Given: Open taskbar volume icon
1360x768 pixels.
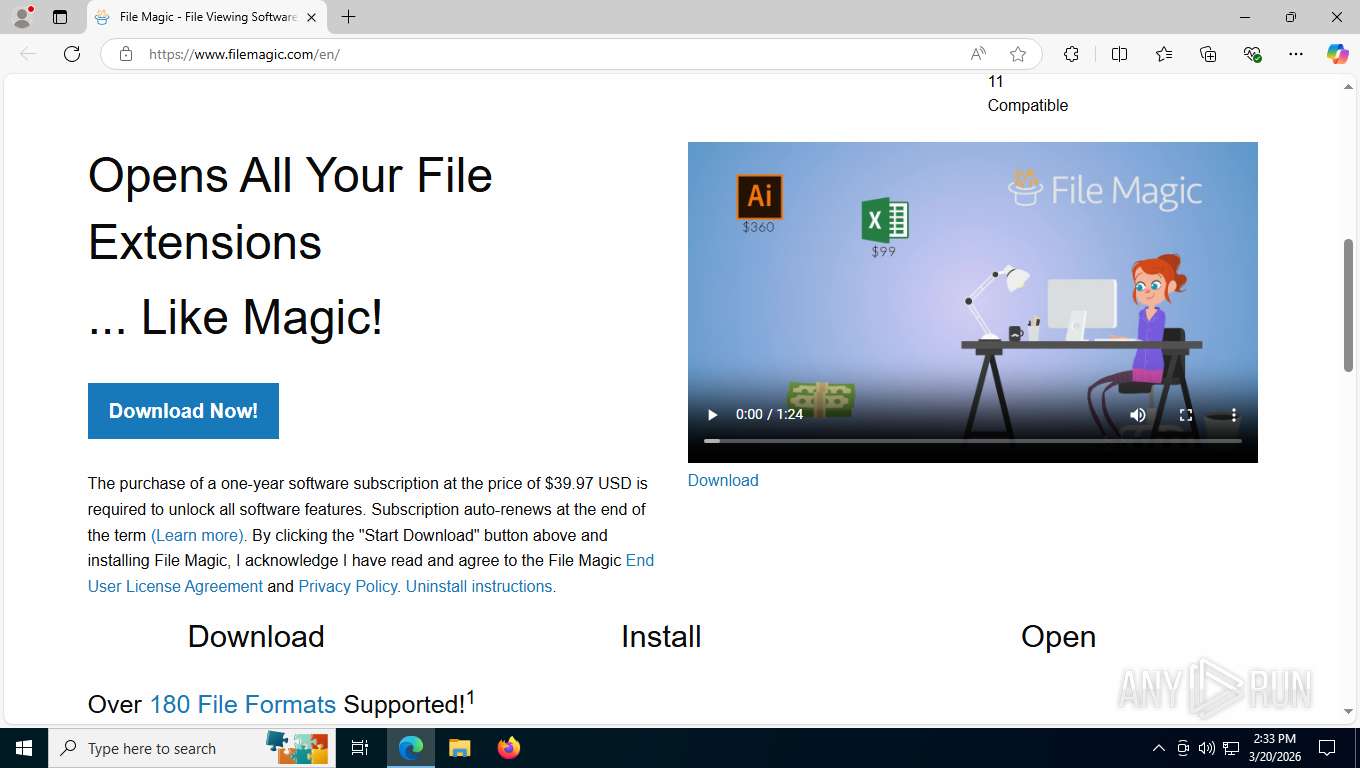Looking at the screenshot, I should [1207, 748].
